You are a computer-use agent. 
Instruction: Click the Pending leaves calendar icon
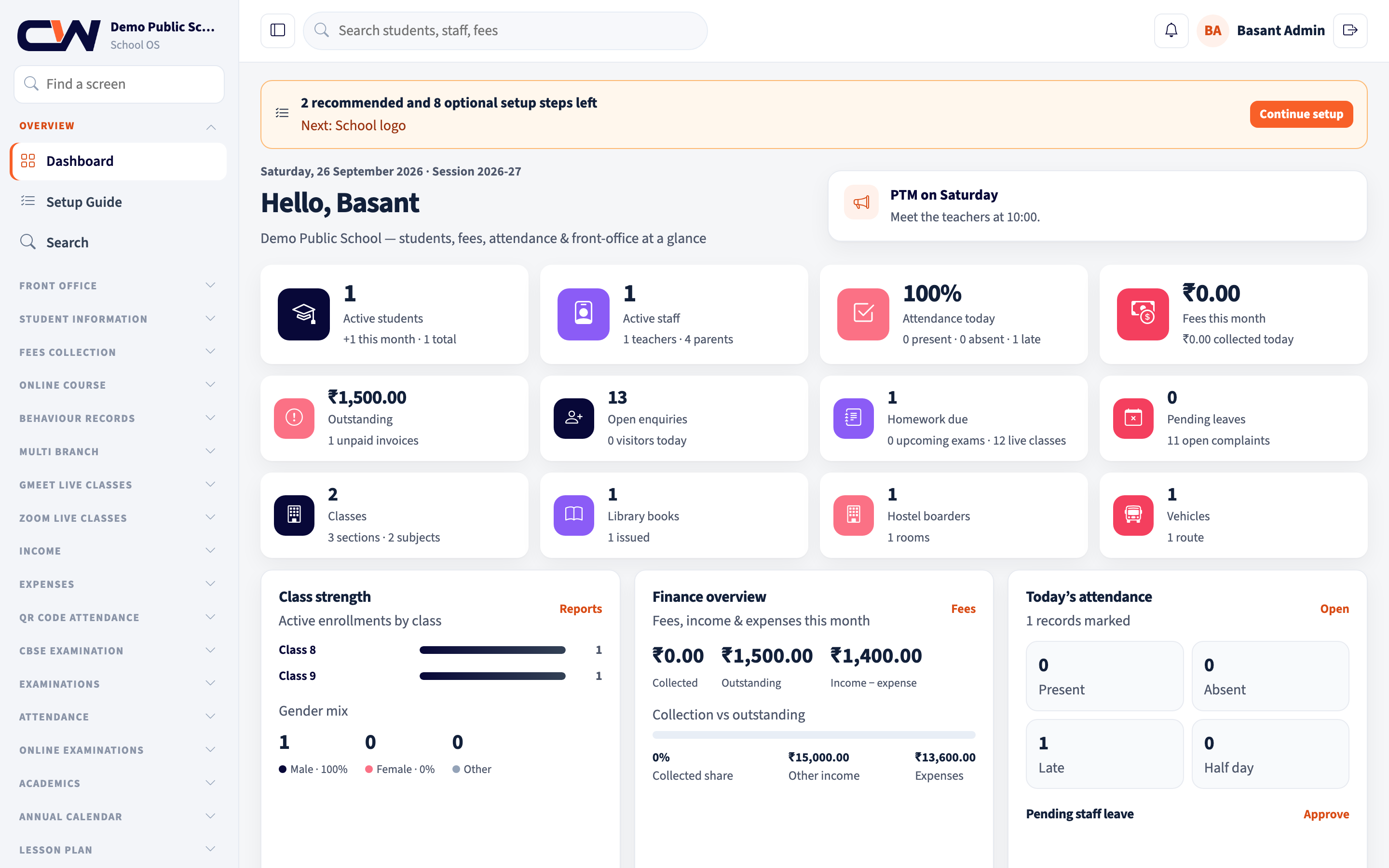pos(1133,418)
